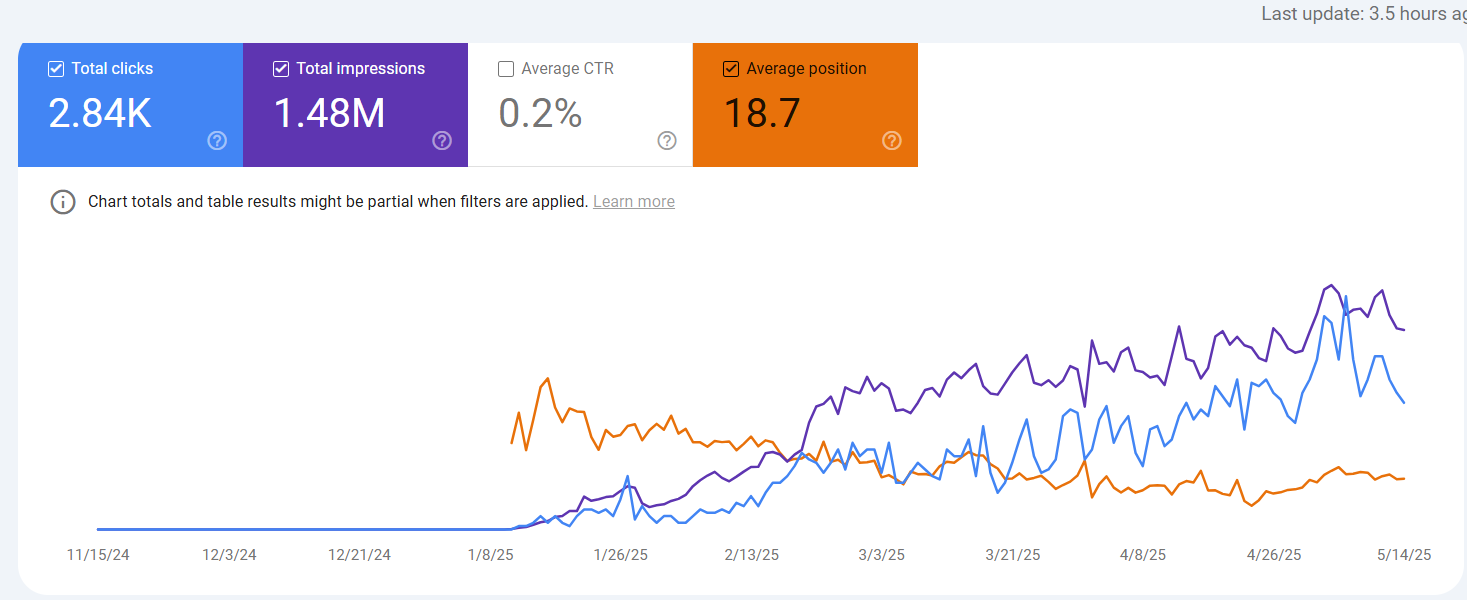Click help icon on Total impressions card
Viewport: 1467px width, 600px height.
click(442, 141)
